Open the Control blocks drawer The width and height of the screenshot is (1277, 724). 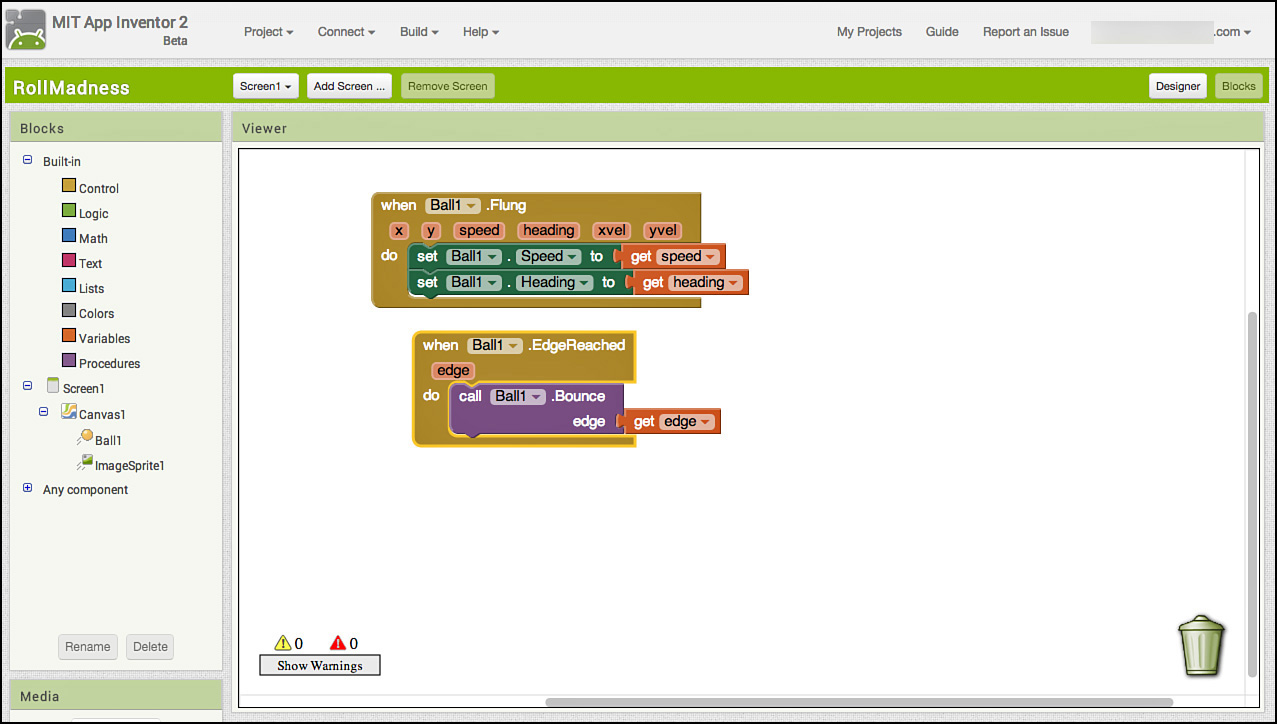click(x=98, y=187)
